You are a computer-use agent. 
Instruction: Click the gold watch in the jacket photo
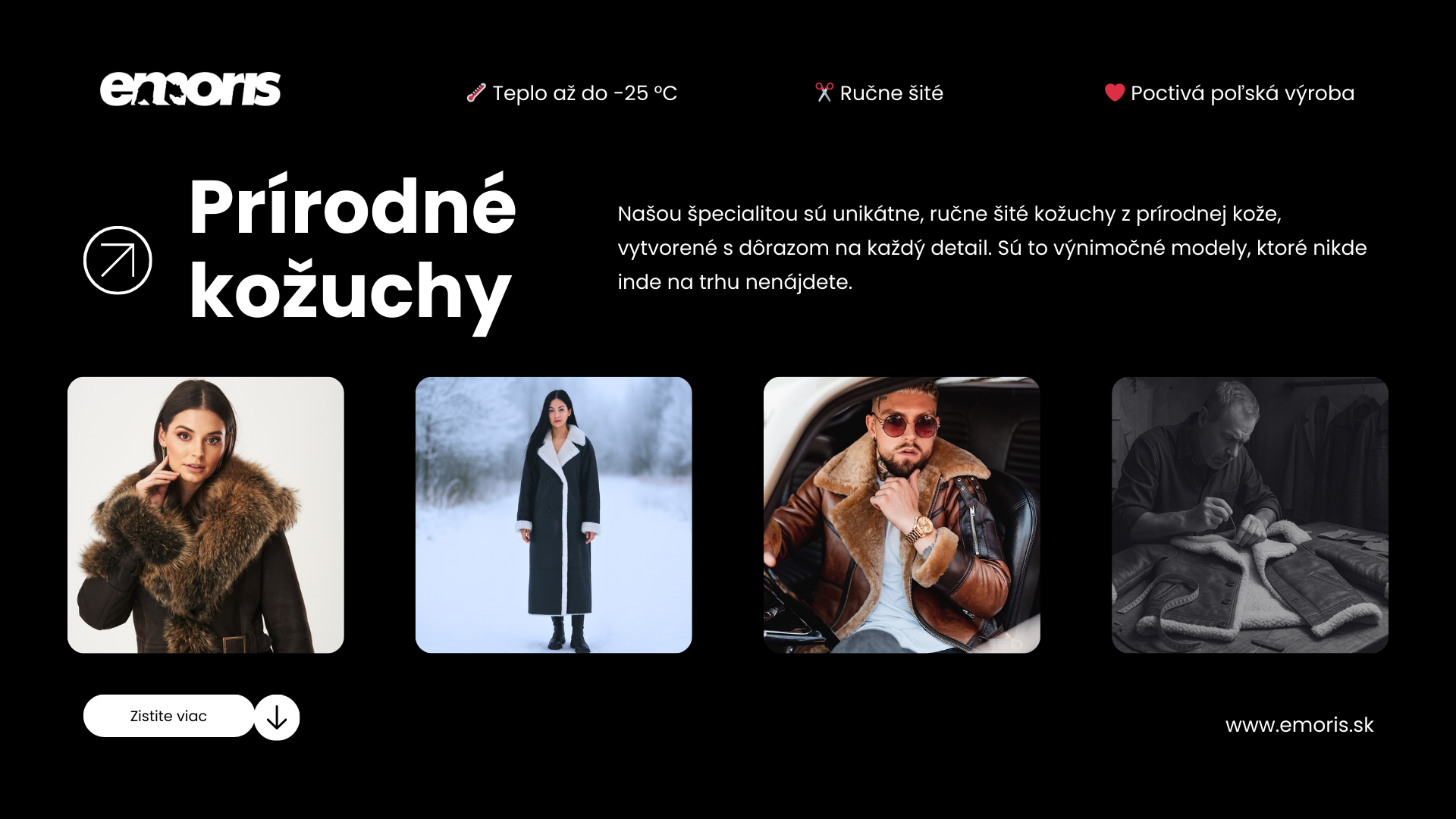921,529
